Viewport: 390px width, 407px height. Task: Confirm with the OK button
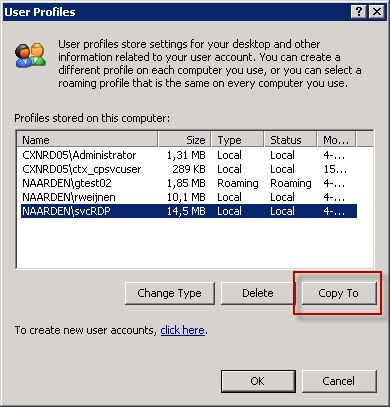pyautogui.click(x=258, y=381)
